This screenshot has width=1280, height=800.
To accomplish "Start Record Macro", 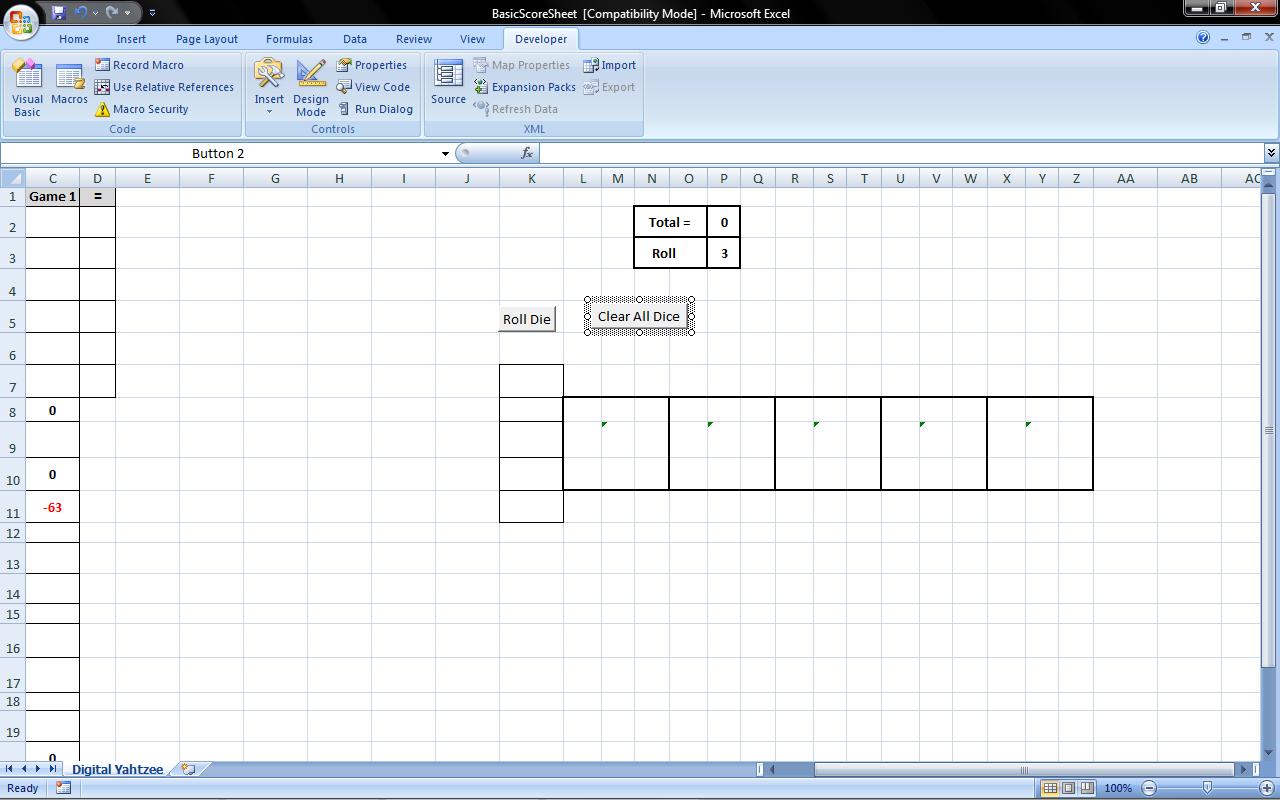I will pos(139,65).
